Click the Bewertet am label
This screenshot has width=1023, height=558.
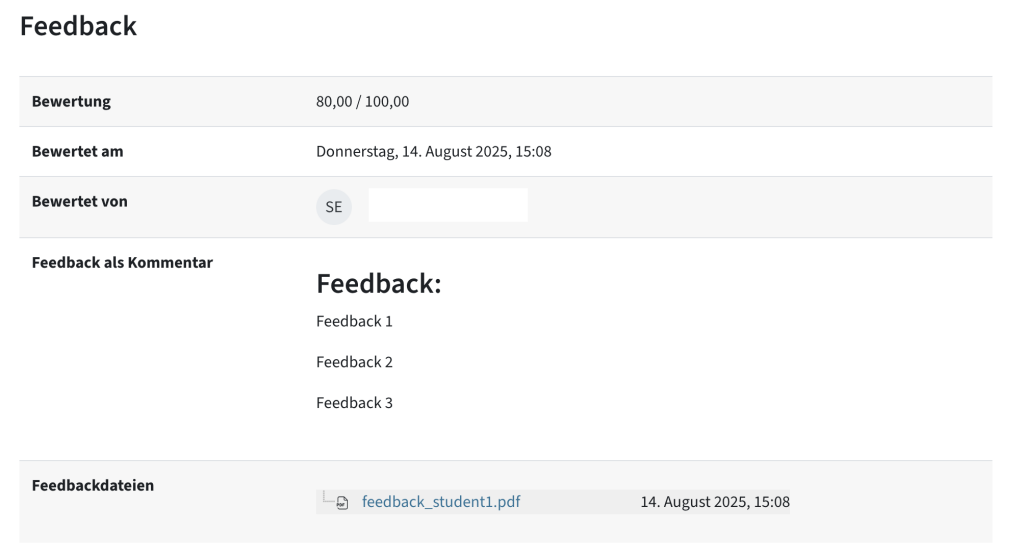point(78,151)
